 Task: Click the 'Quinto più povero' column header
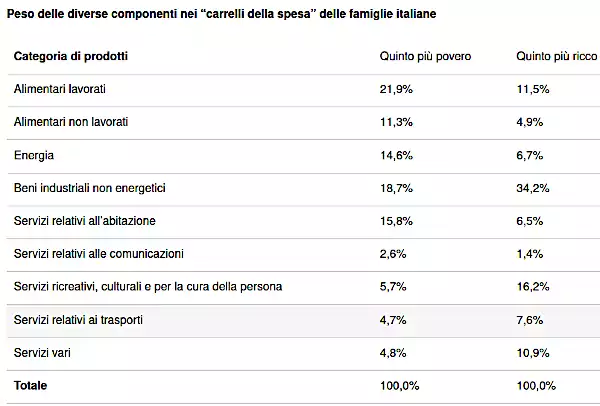pos(425,57)
